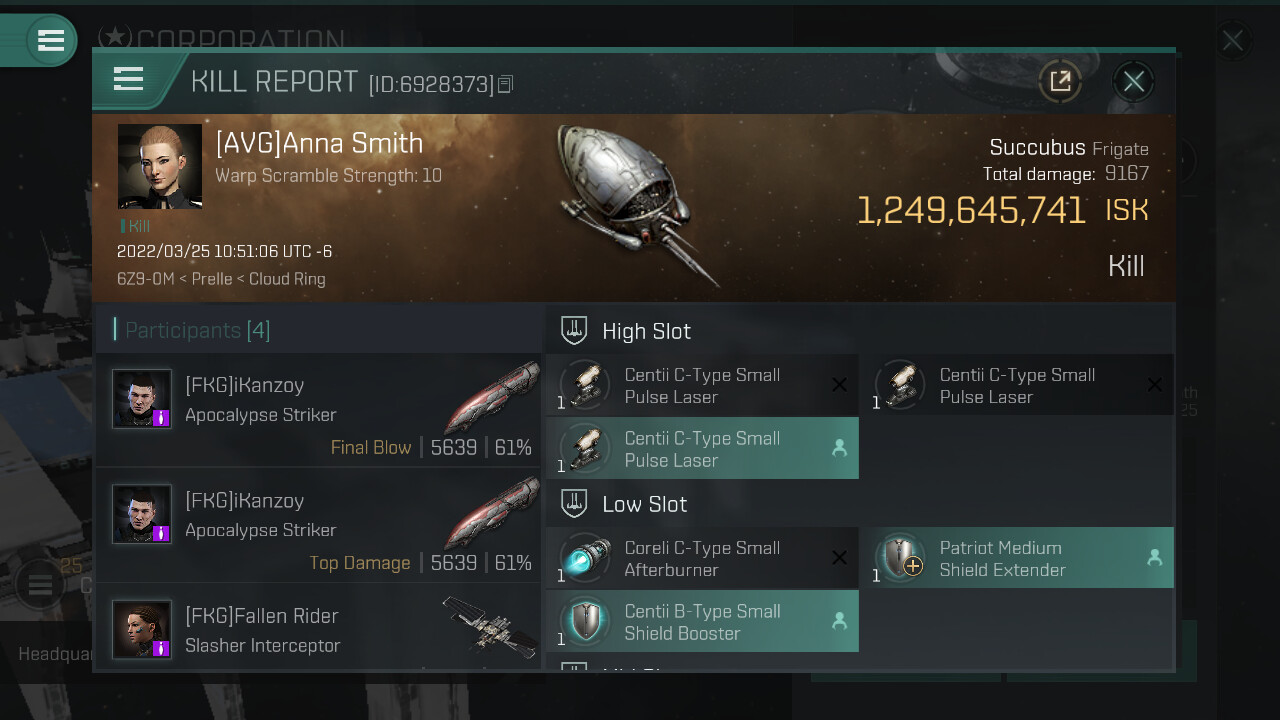The width and height of the screenshot is (1280, 720).
Task: Share kill report via export icon
Action: click(1059, 81)
